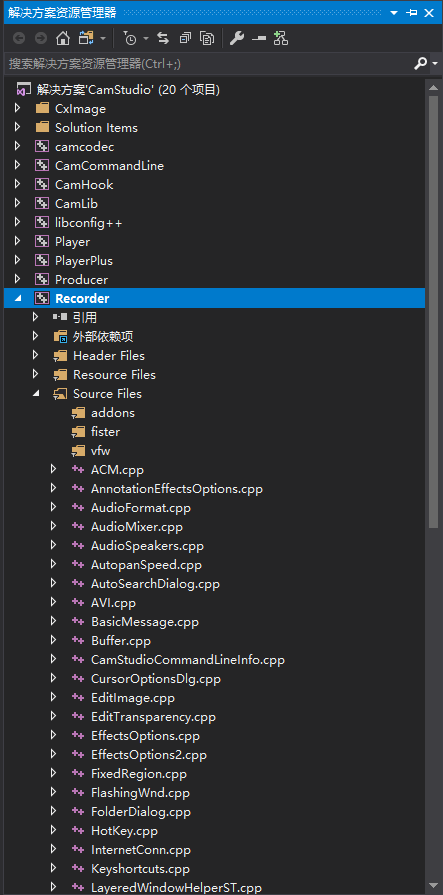This screenshot has height=895, width=443.
Task: Click the Pending Changes Filter clock icon
Action: click(x=131, y=38)
